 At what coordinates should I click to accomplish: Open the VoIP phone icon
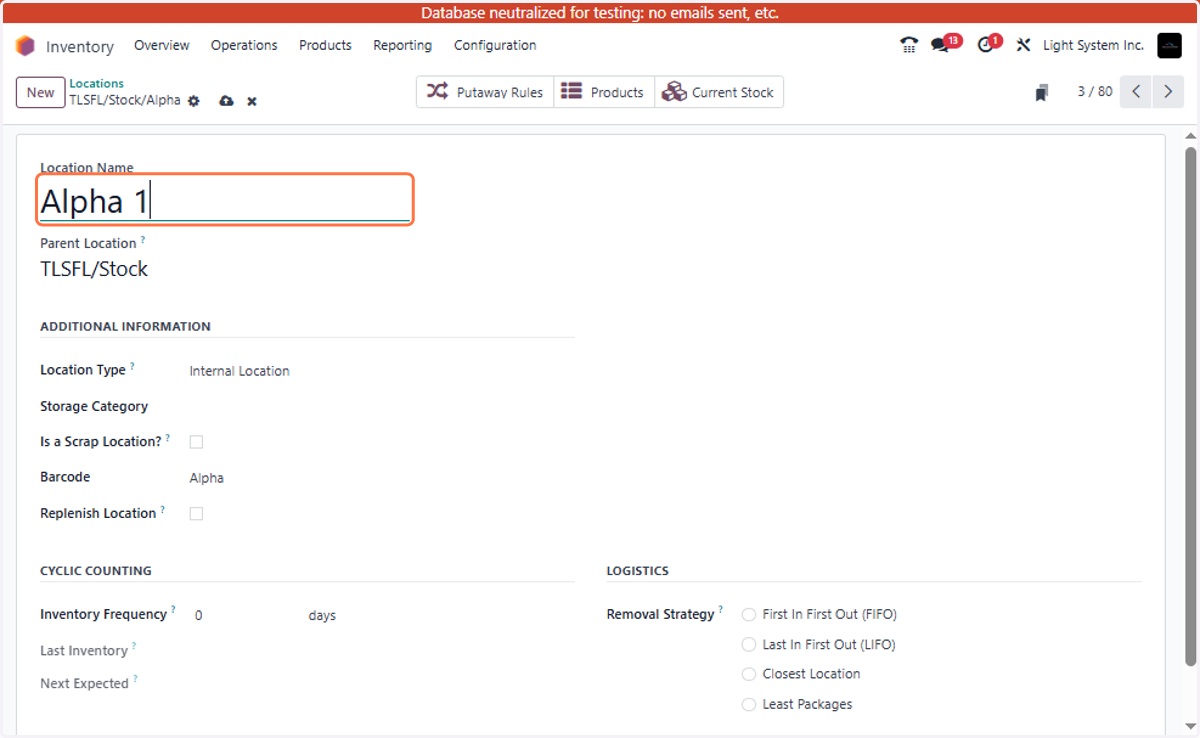tap(908, 45)
